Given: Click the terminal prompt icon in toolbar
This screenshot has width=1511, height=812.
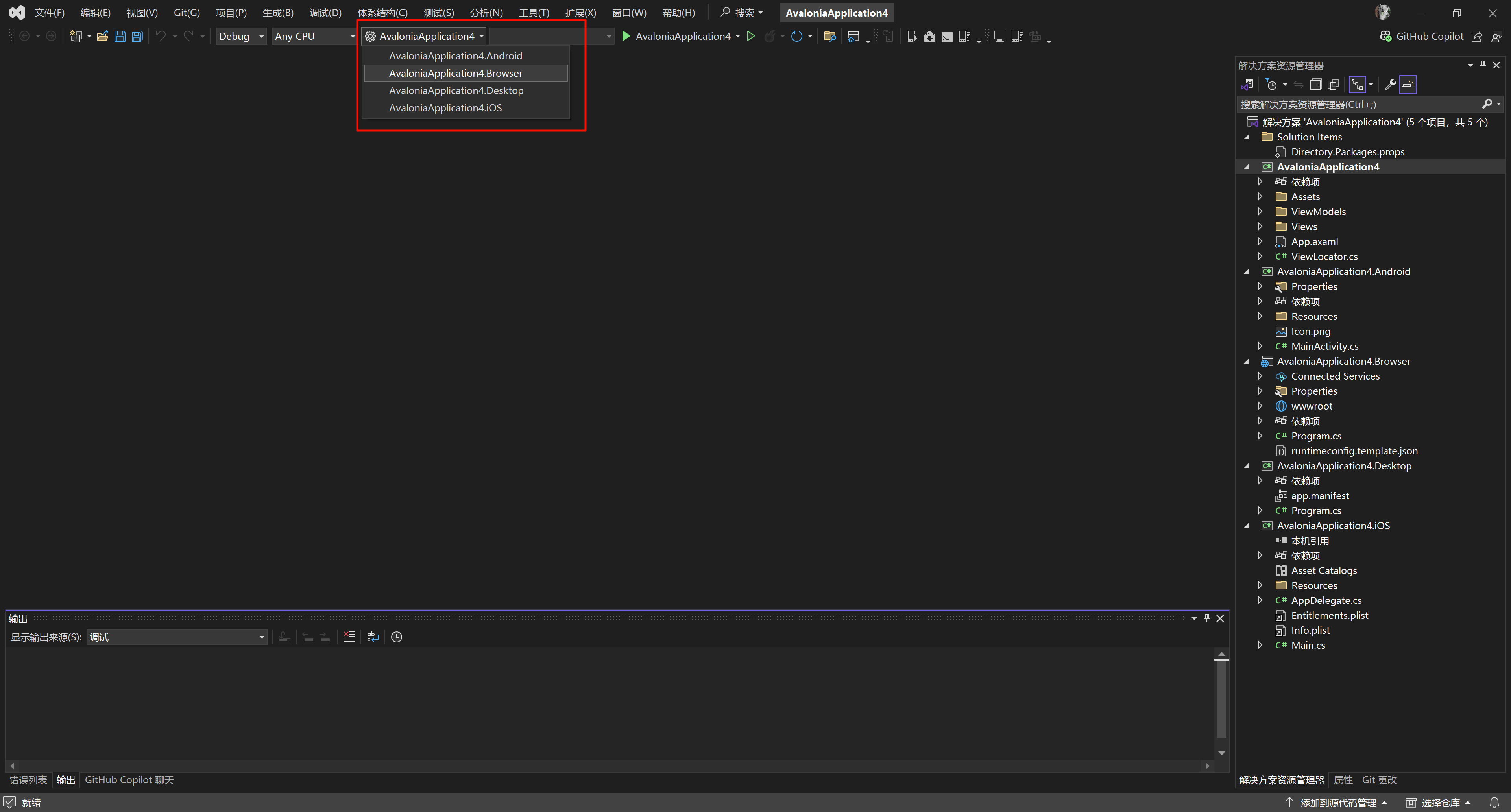Looking at the screenshot, I should pyautogui.click(x=947, y=36).
